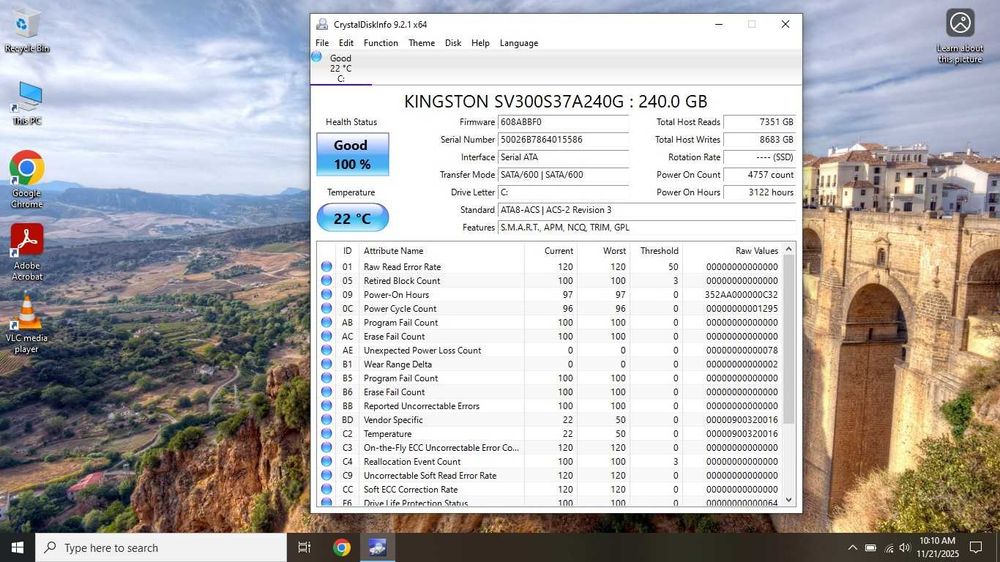The image size is (1000, 562).
Task: Click the CrystalDiskInfo taskbar button
Action: (x=378, y=547)
